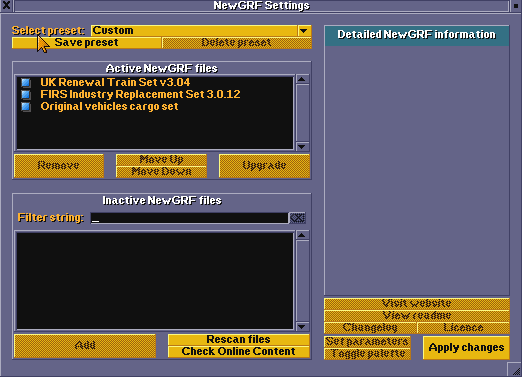Click the sticky pin icon in title bar
This screenshot has width=522, height=377.
tap(516, 5)
